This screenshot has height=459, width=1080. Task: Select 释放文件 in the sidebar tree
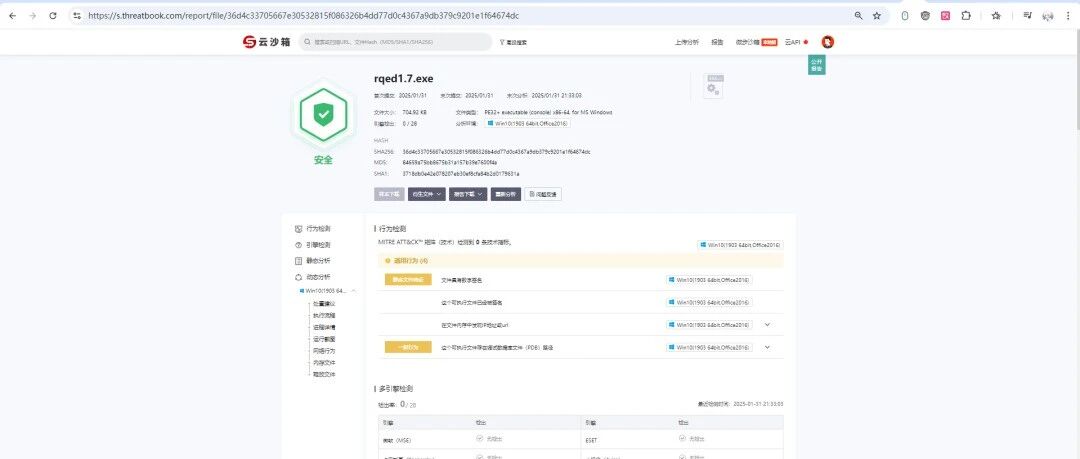pos(324,374)
